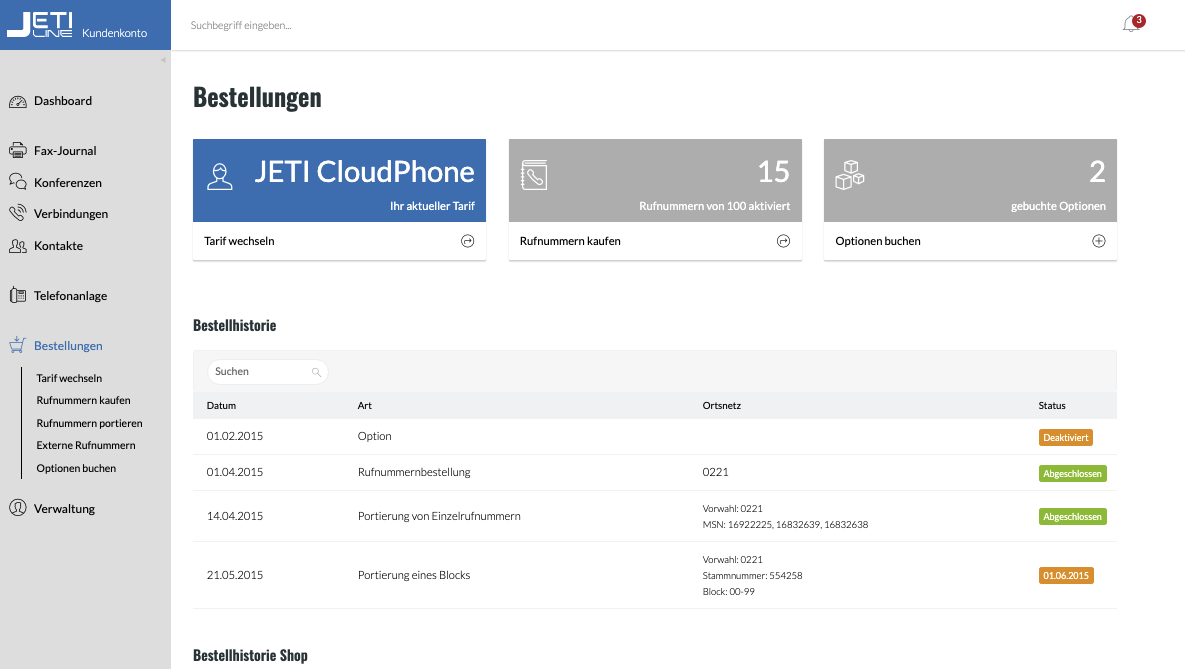The height and width of the screenshot is (669, 1185).
Task: Sort table by Datum column header
Action: pyautogui.click(x=221, y=406)
